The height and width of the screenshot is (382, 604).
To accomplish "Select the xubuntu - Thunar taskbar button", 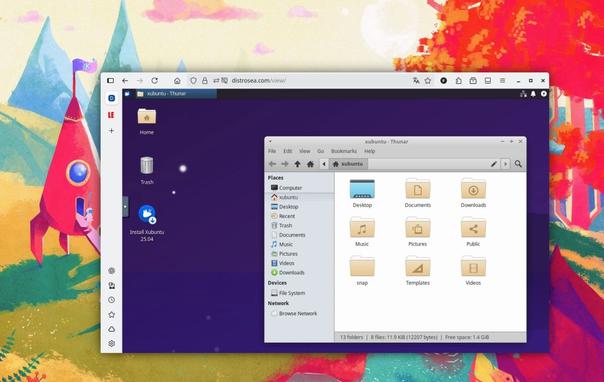I will click(176, 94).
